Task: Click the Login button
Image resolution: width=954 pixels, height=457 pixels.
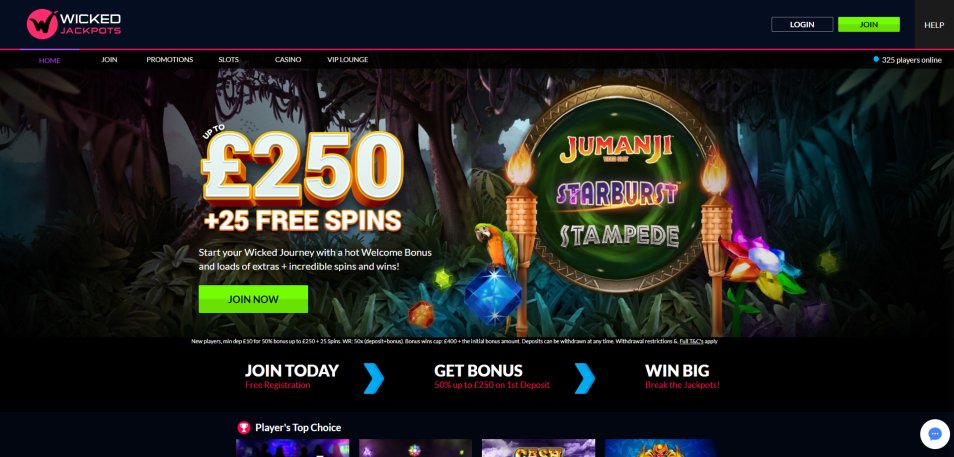Action: pyautogui.click(x=802, y=24)
